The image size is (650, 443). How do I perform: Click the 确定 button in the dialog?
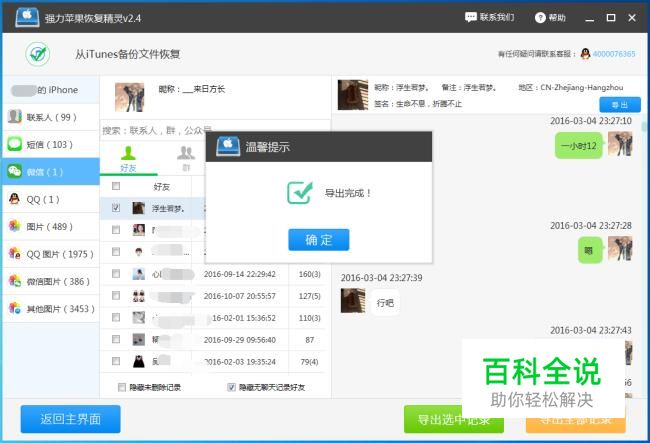coord(318,240)
